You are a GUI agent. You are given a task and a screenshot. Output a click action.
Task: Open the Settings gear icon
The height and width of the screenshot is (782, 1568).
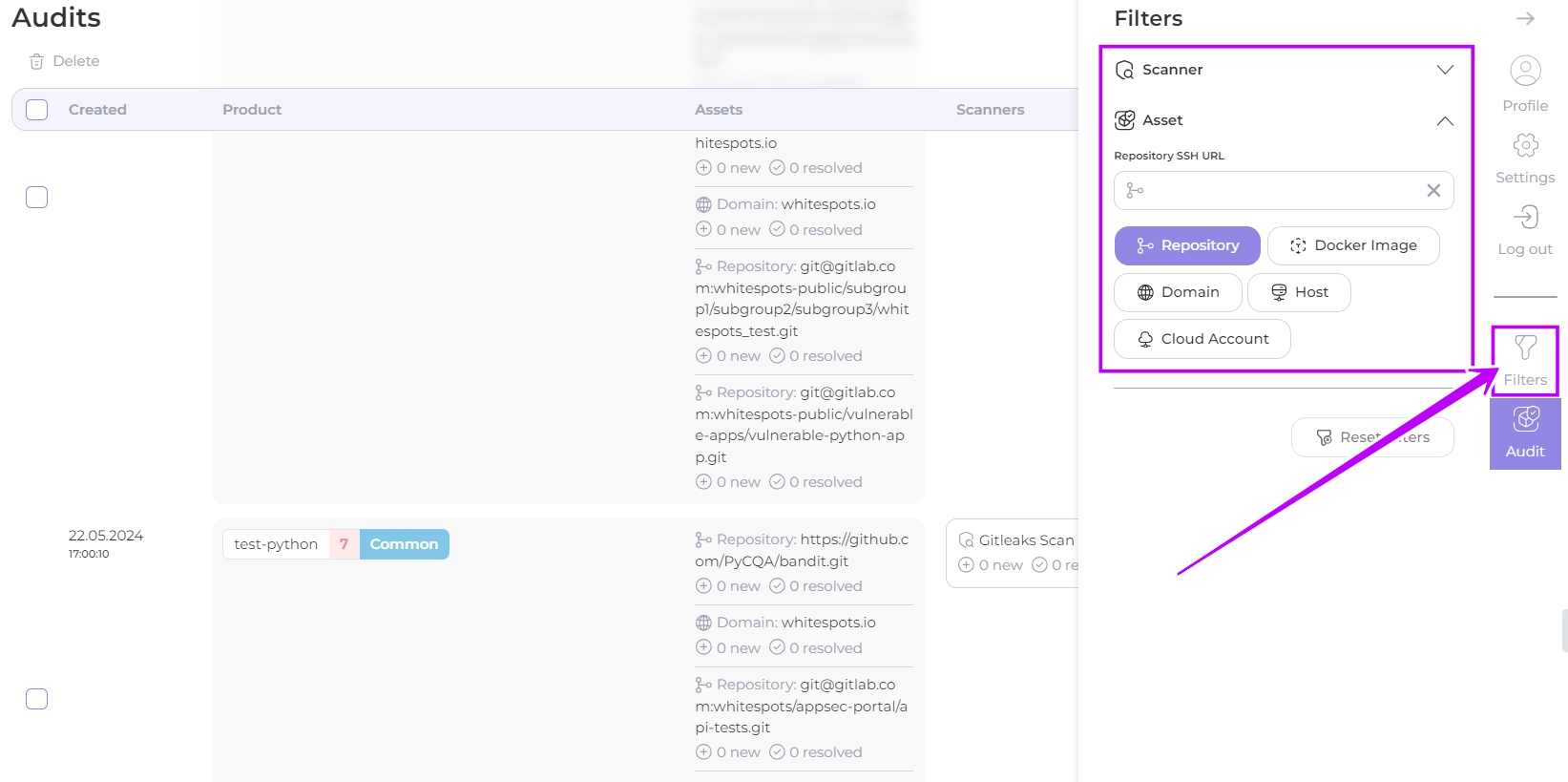click(x=1525, y=146)
